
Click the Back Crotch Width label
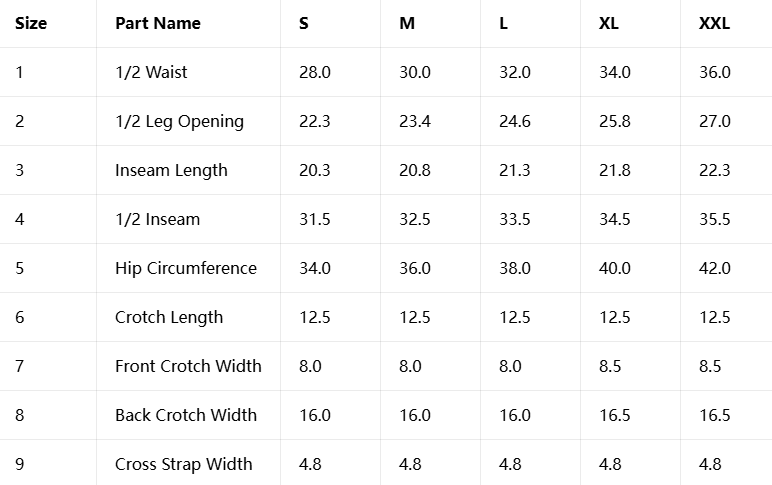[186, 415]
